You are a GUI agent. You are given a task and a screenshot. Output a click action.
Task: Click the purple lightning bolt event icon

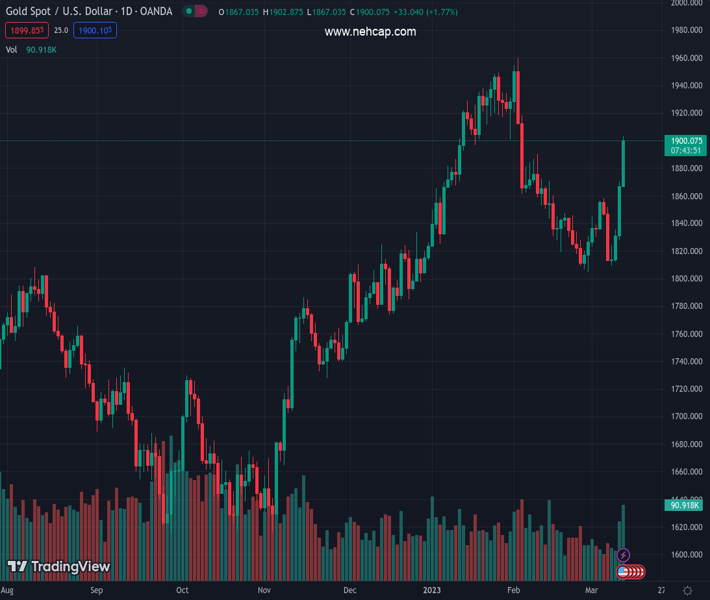[624, 555]
